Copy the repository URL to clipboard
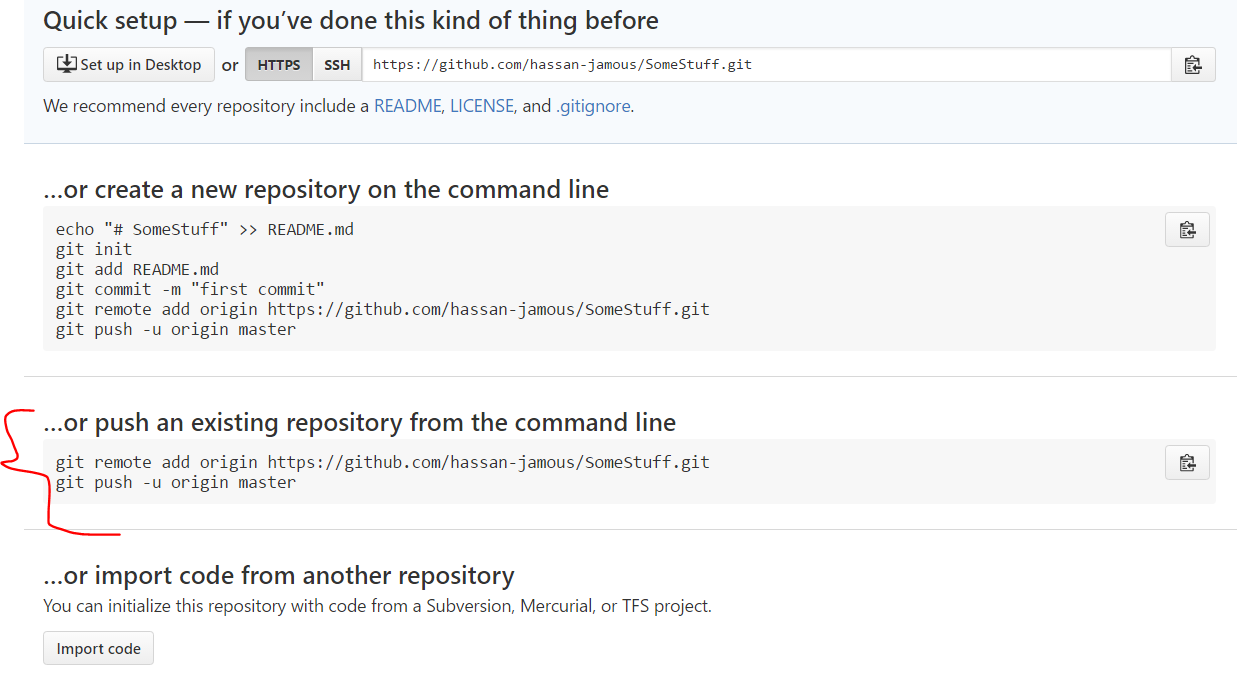The image size is (1237, 691). pos(1194,64)
